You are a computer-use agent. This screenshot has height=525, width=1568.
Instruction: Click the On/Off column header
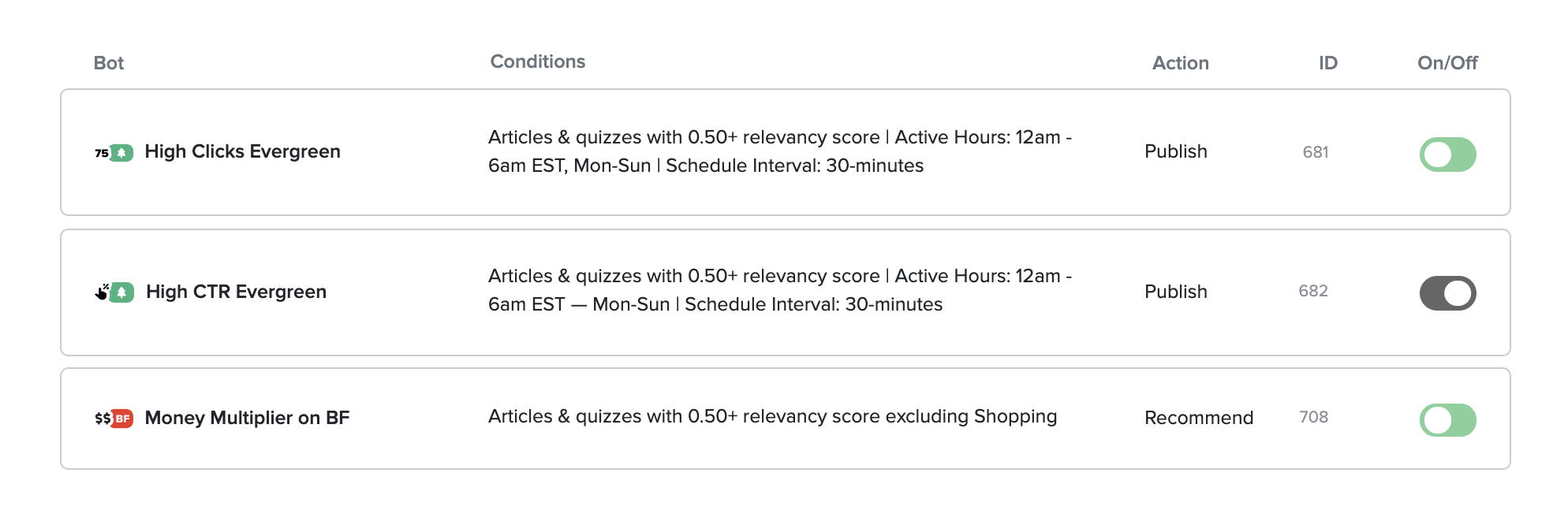tap(1447, 63)
